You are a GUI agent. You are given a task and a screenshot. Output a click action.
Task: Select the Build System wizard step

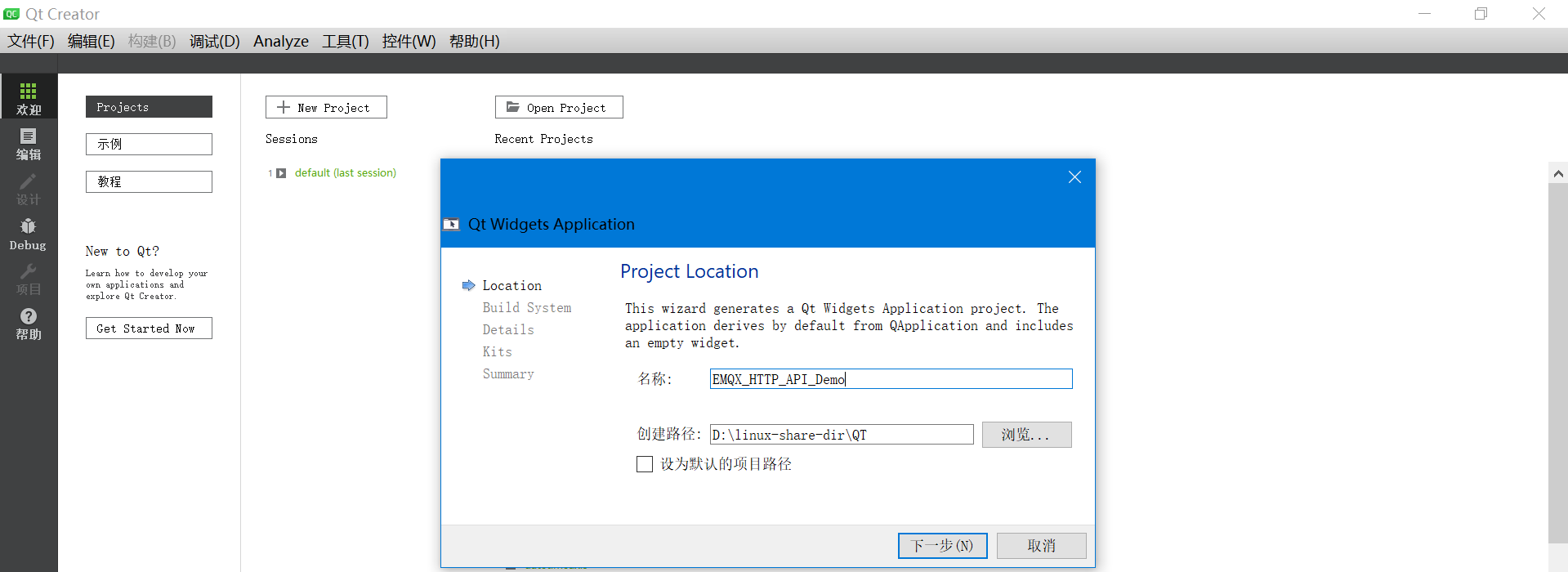527,307
